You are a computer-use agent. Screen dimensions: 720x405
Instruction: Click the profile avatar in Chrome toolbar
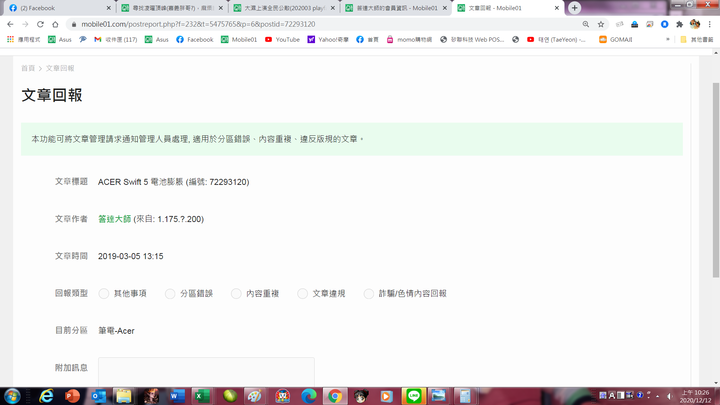pos(695,24)
